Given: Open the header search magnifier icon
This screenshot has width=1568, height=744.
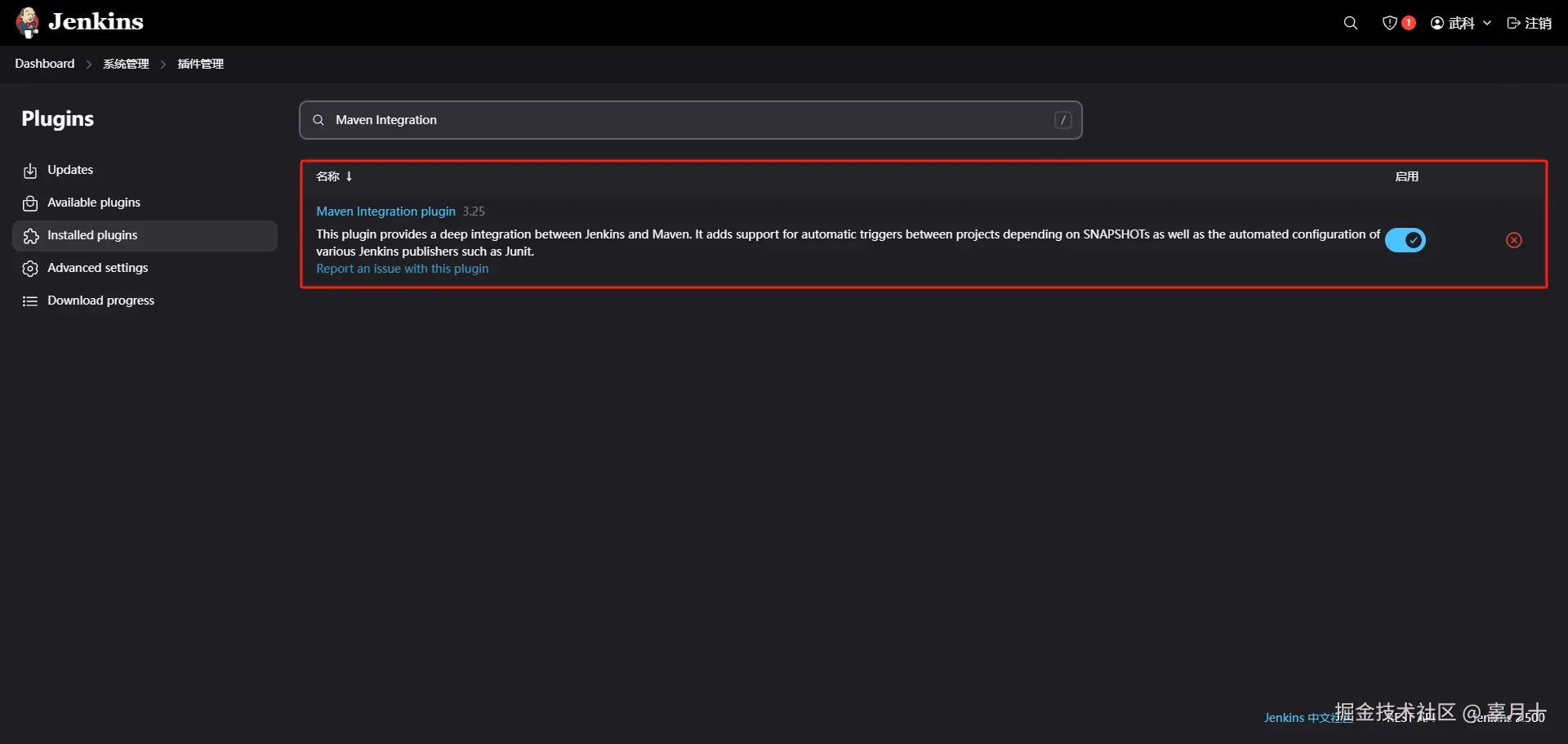Looking at the screenshot, I should pos(1351,23).
